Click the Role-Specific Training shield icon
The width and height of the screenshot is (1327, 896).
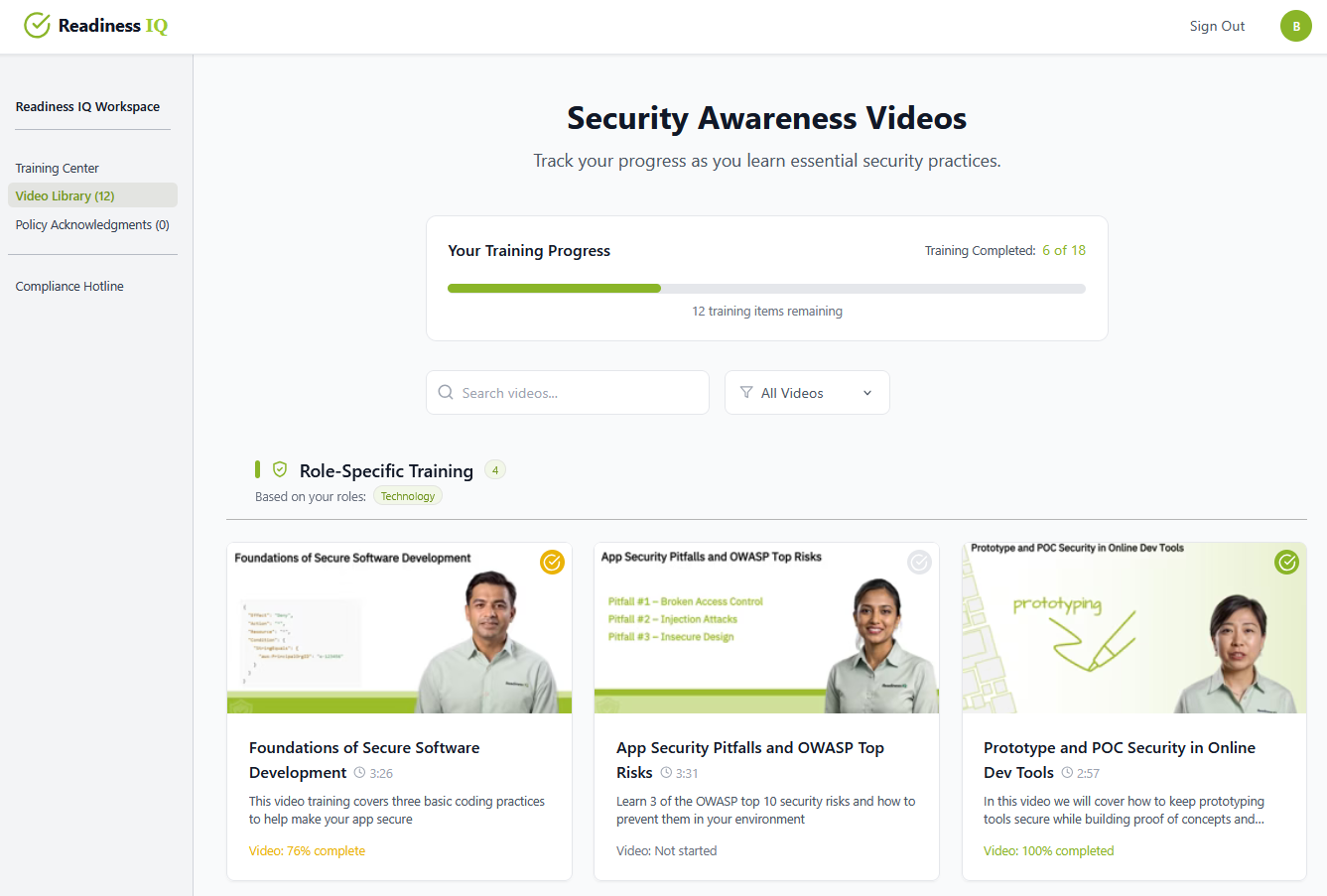click(280, 469)
